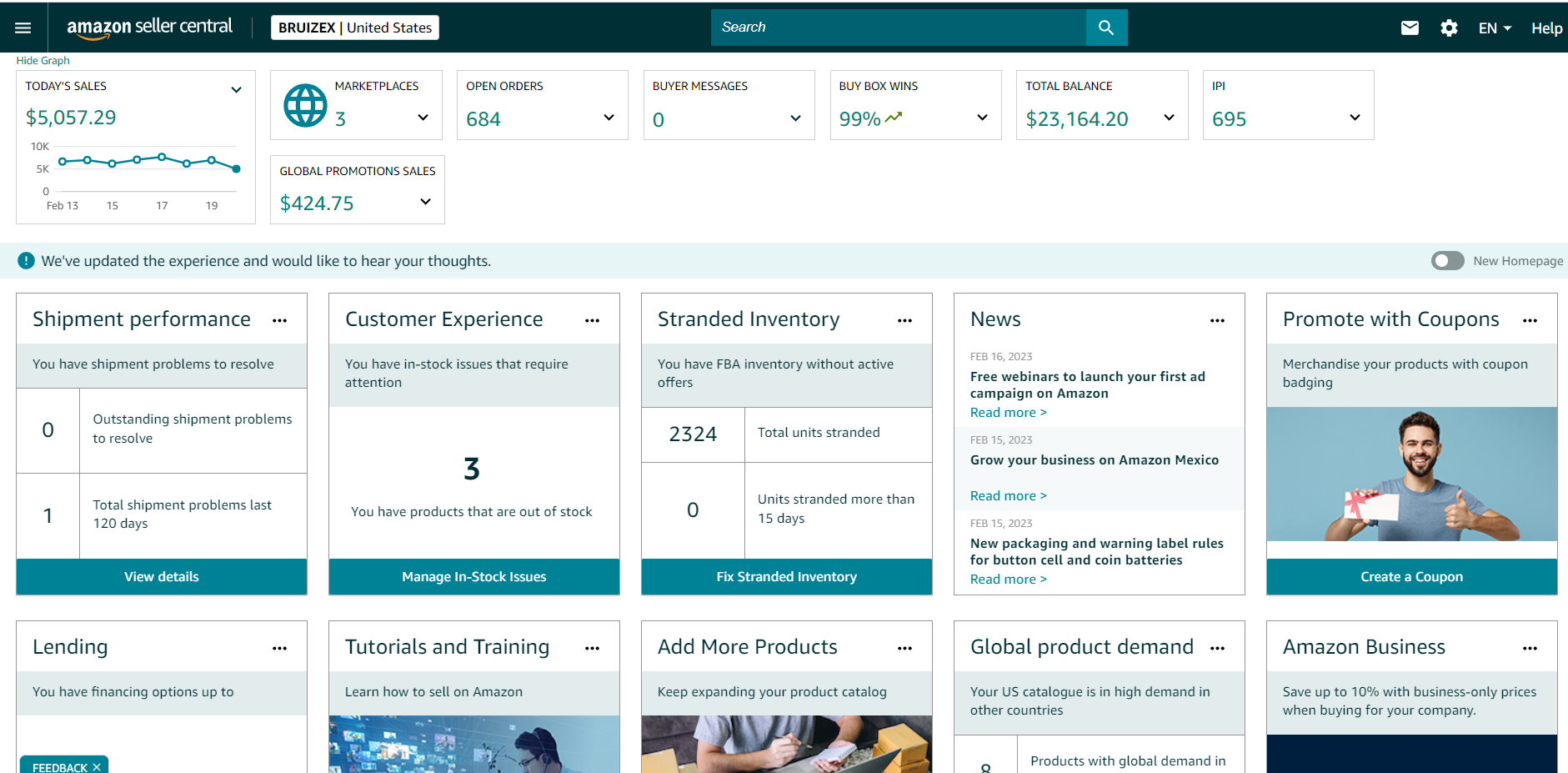Click Manage In-Stock Issues button
The width and height of the screenshot is (1568, 773).
point(474,577)
